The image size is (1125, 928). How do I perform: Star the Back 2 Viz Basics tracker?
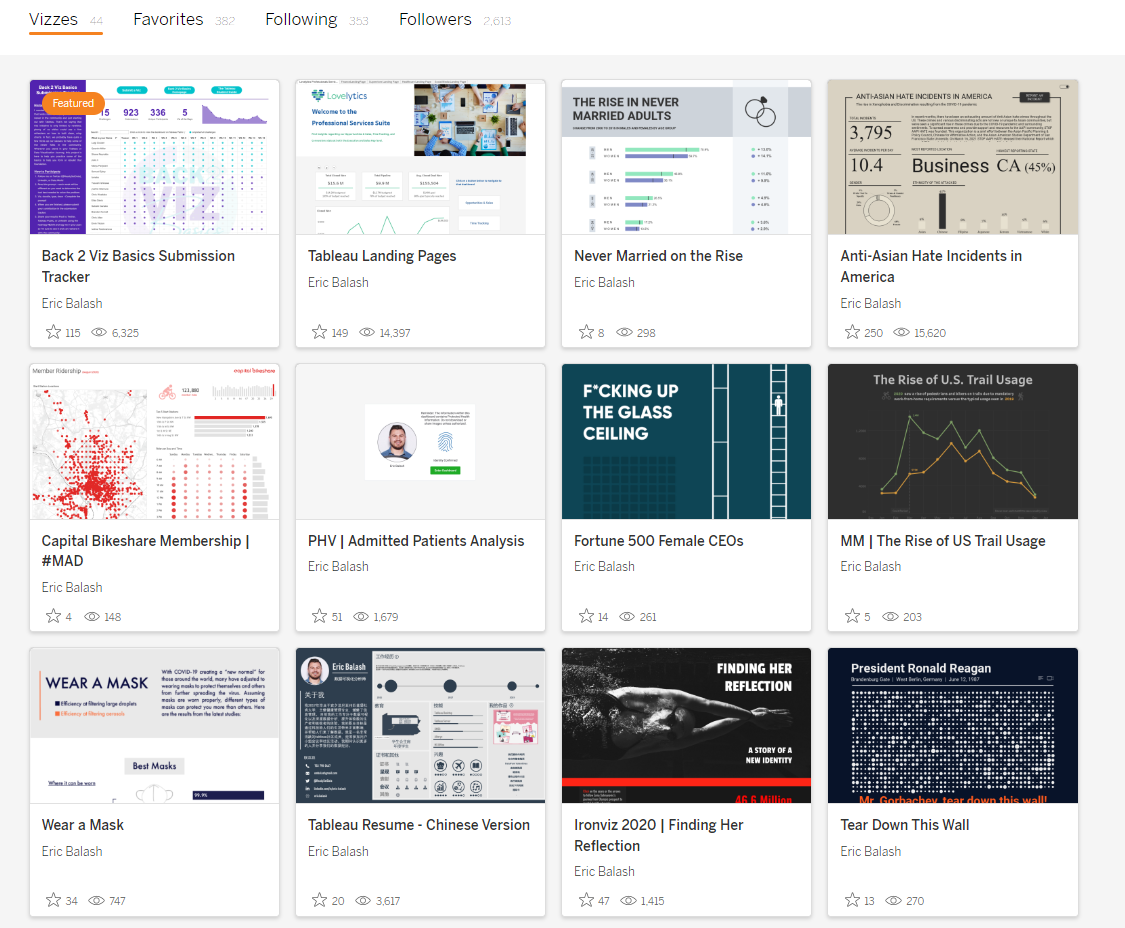pyautogui.click(x=53, y=332)
